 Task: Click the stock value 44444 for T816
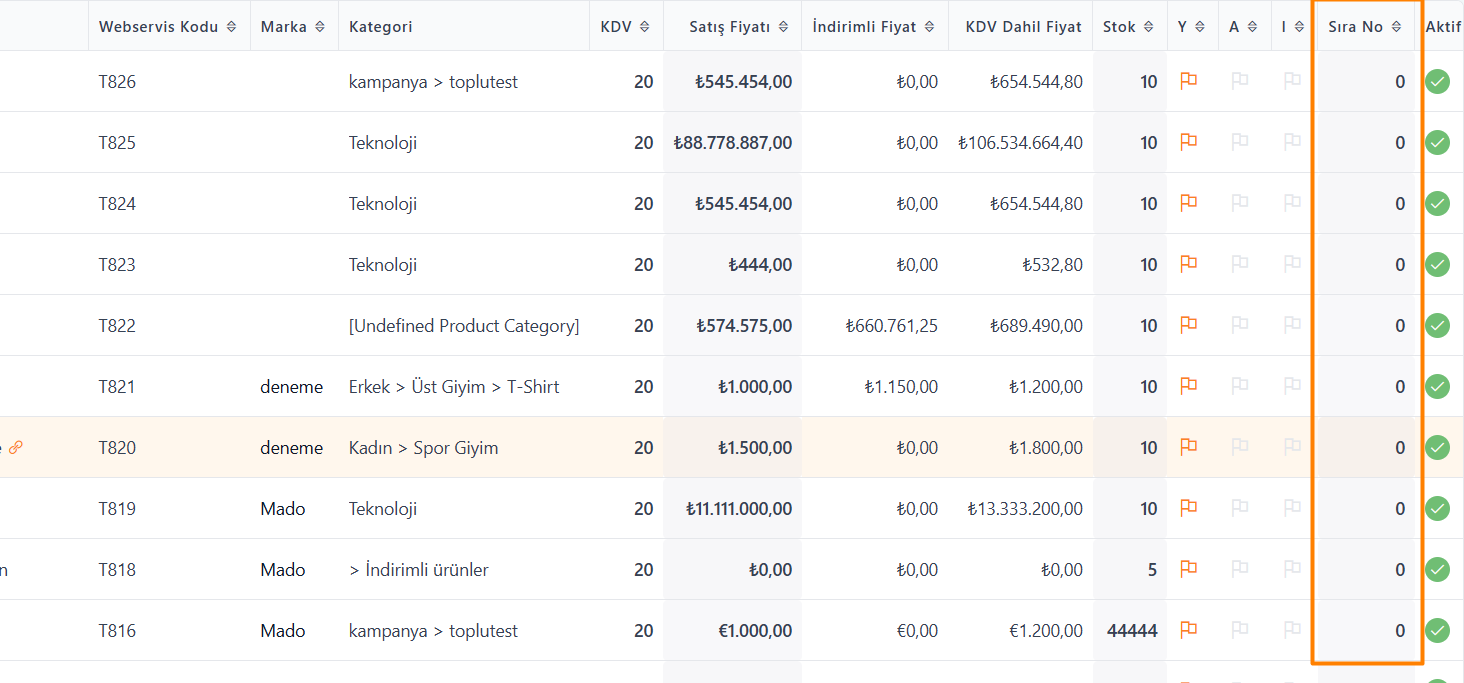point(1132,631)
